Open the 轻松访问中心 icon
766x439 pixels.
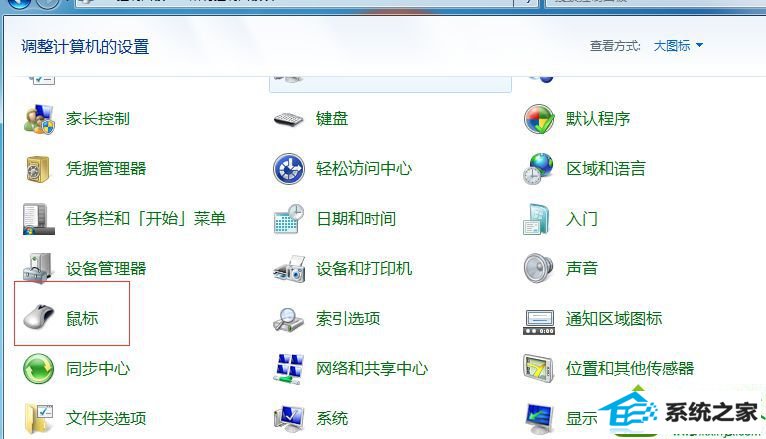click(289, 169)
